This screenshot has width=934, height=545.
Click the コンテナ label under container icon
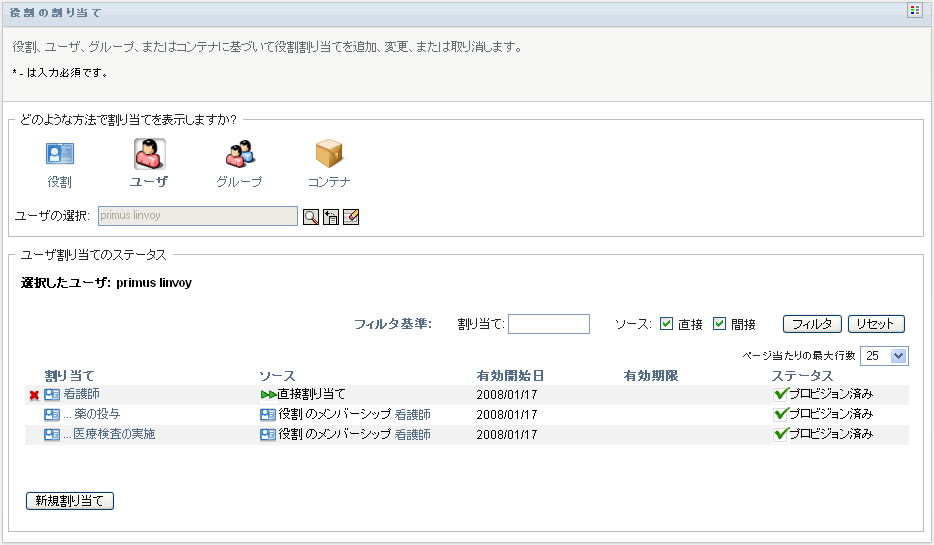329,182
